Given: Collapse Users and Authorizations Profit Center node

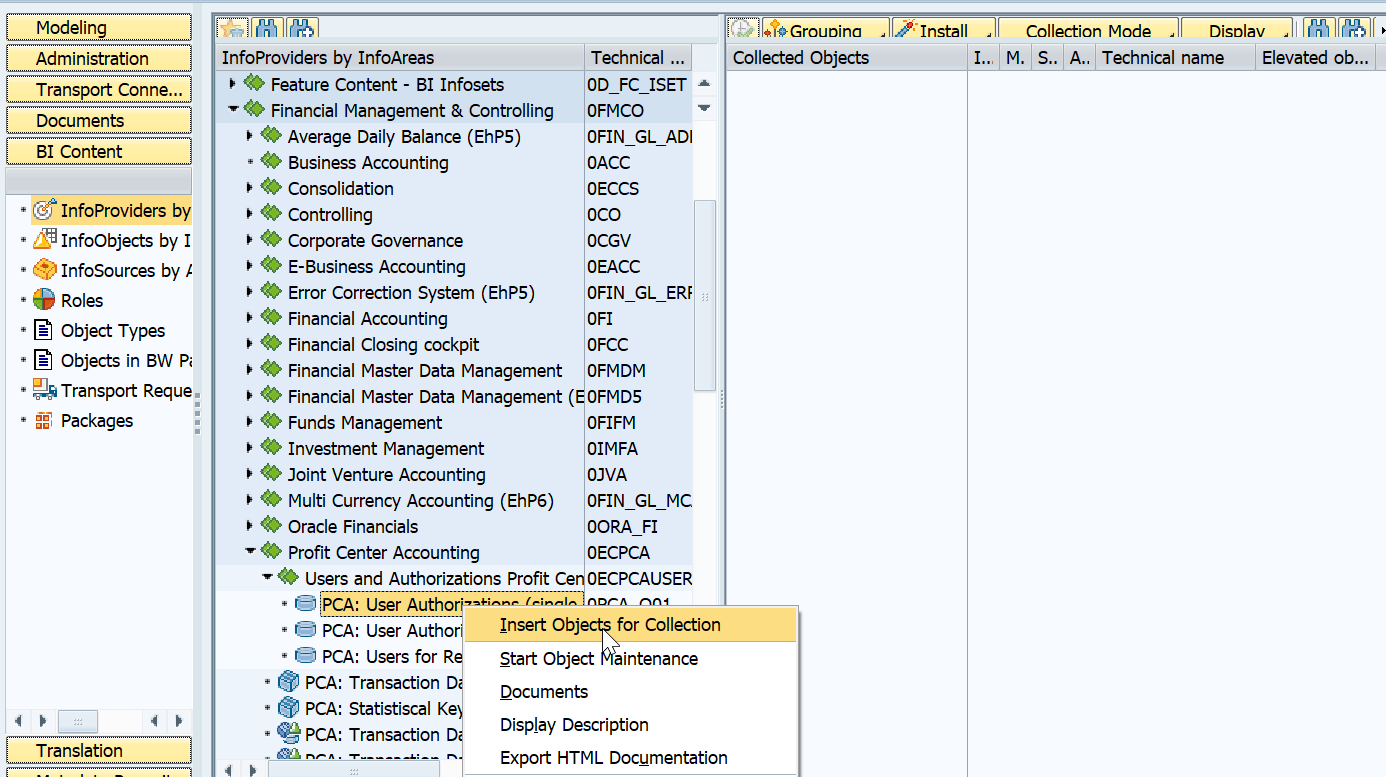Looking at the screenshot, I should click(x=267, y=578).
